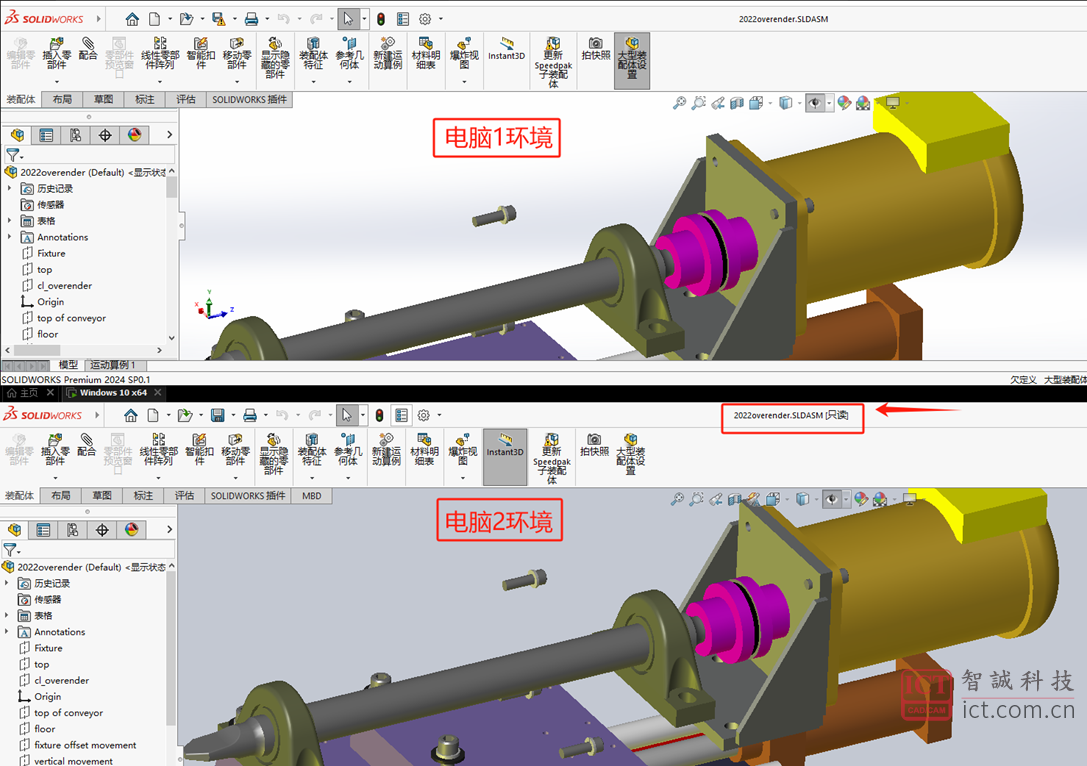Toggle 大型装配体设置 in the top window ribbon

coord(632,61)
